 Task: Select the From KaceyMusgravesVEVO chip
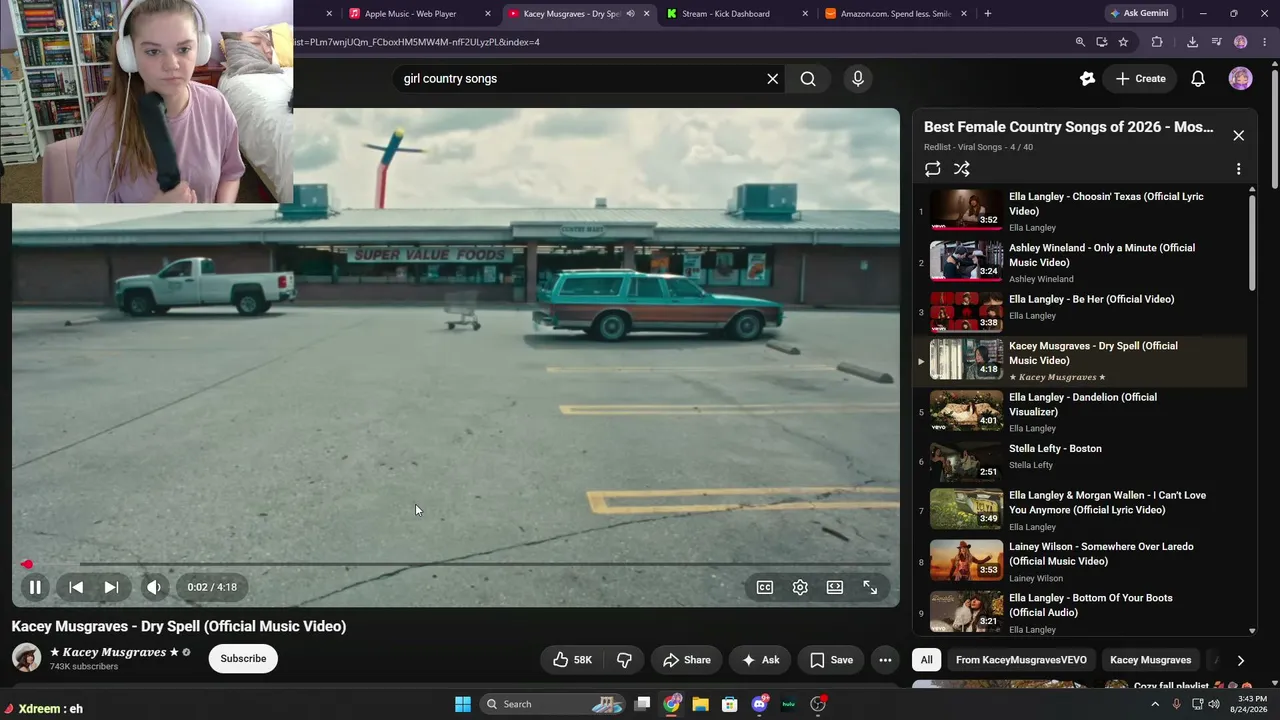point(1021,660)
